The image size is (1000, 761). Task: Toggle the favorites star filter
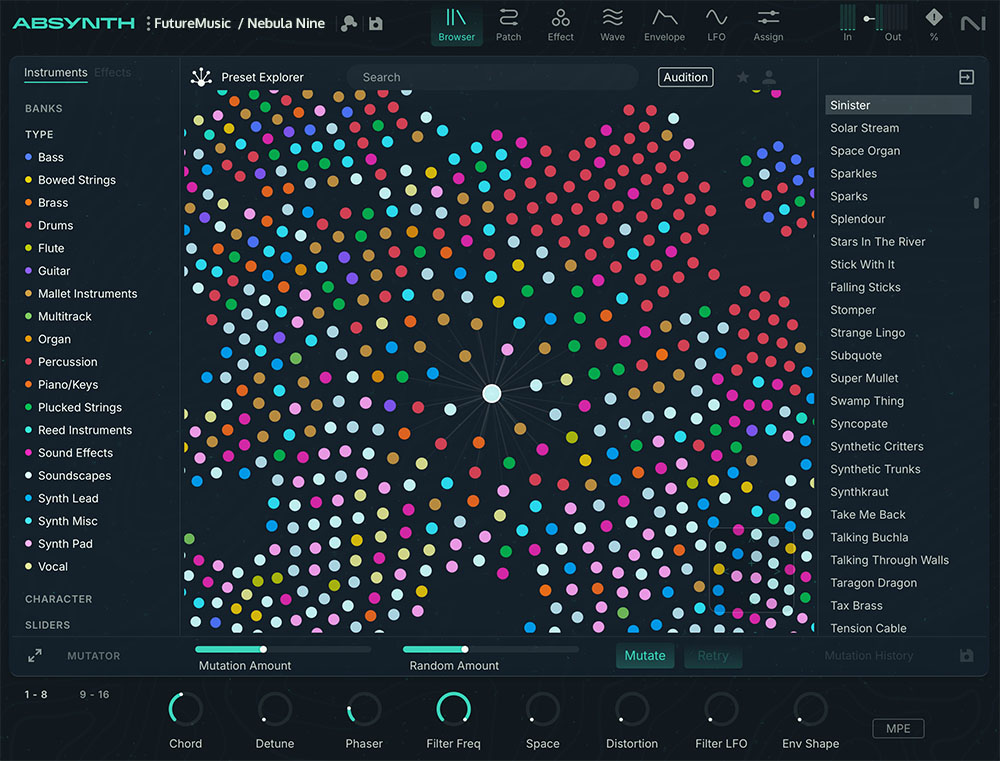point(745,76)
